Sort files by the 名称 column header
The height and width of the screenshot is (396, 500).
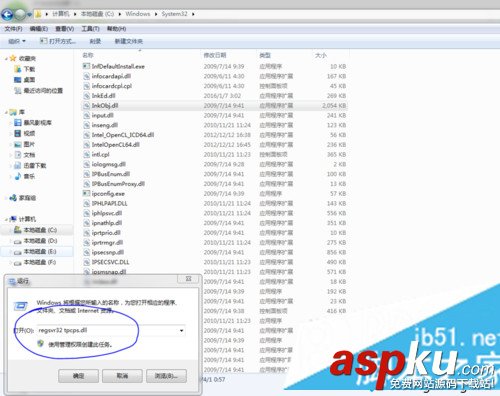pos(88,55)
